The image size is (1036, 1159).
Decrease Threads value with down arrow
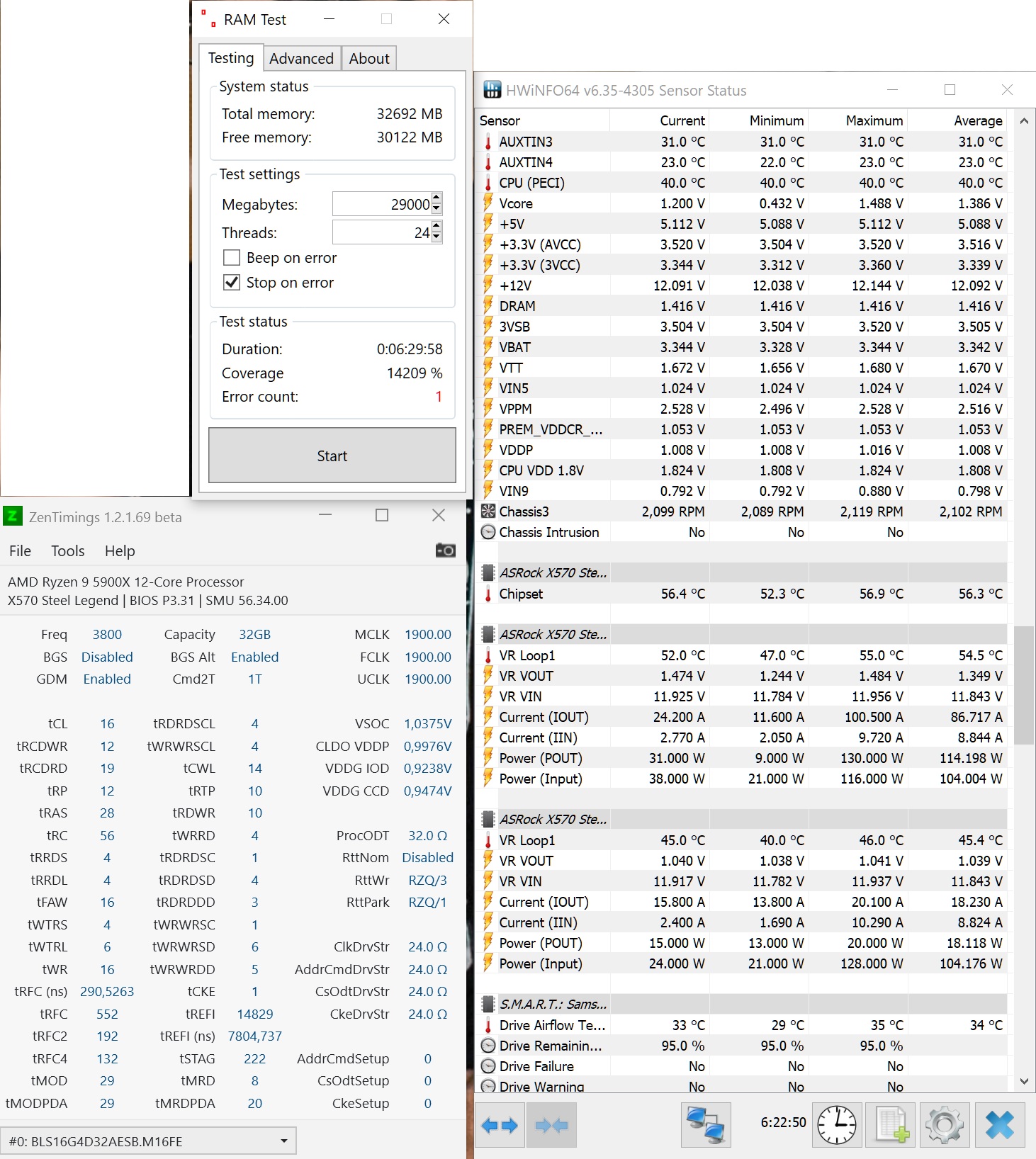point(437,237)
